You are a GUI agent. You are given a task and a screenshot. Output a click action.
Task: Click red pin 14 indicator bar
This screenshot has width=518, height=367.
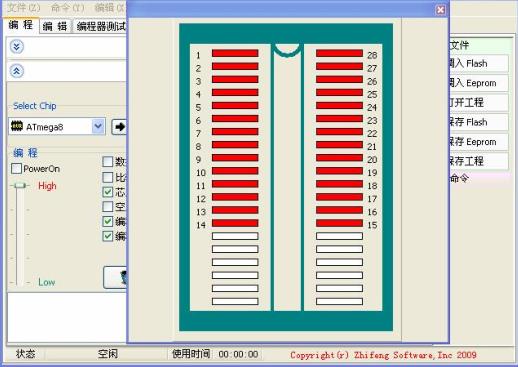click(235, 223)
